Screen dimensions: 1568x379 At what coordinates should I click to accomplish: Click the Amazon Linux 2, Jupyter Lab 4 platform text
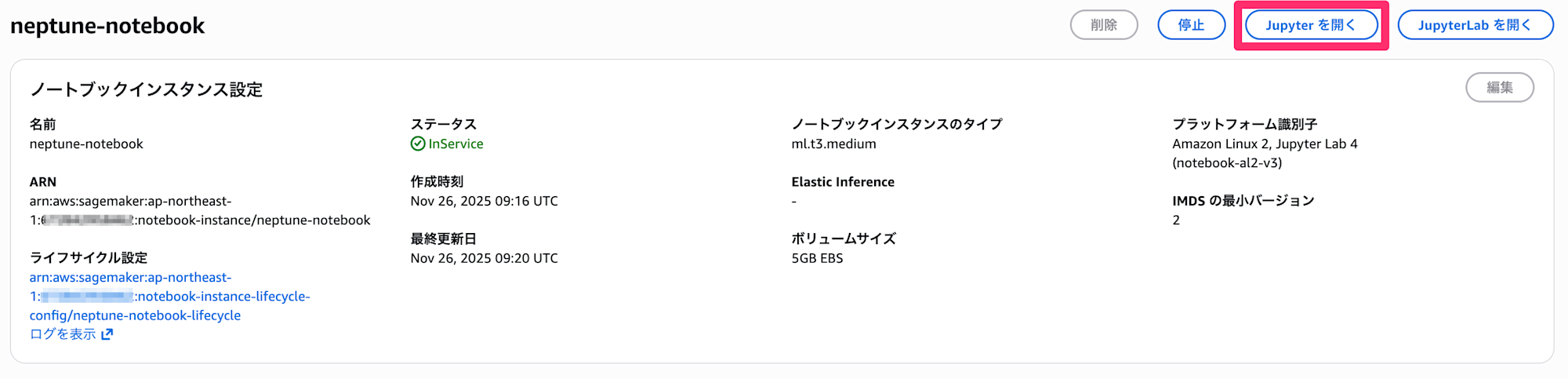pos(1265,144)
